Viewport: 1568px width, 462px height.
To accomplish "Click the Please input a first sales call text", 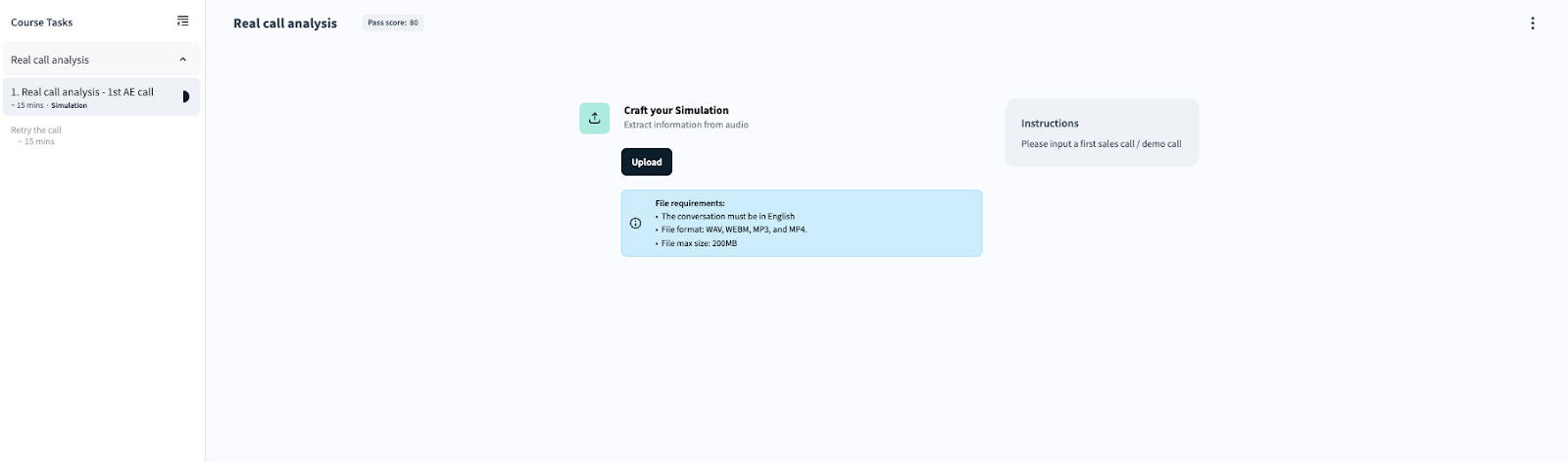I will [1101, 144].
